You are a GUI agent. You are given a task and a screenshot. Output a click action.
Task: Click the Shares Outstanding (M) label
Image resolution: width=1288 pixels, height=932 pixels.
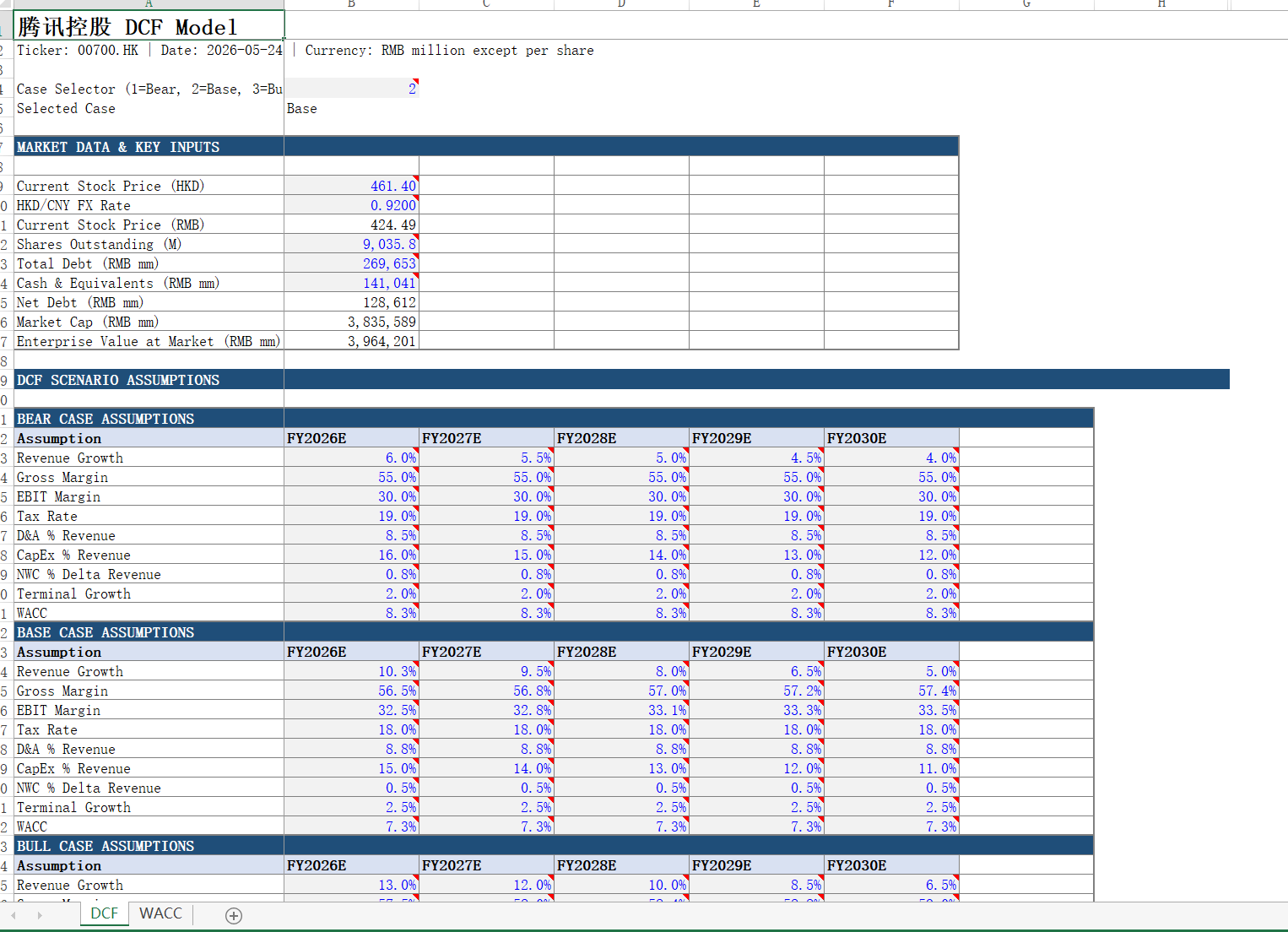[149, 244]
